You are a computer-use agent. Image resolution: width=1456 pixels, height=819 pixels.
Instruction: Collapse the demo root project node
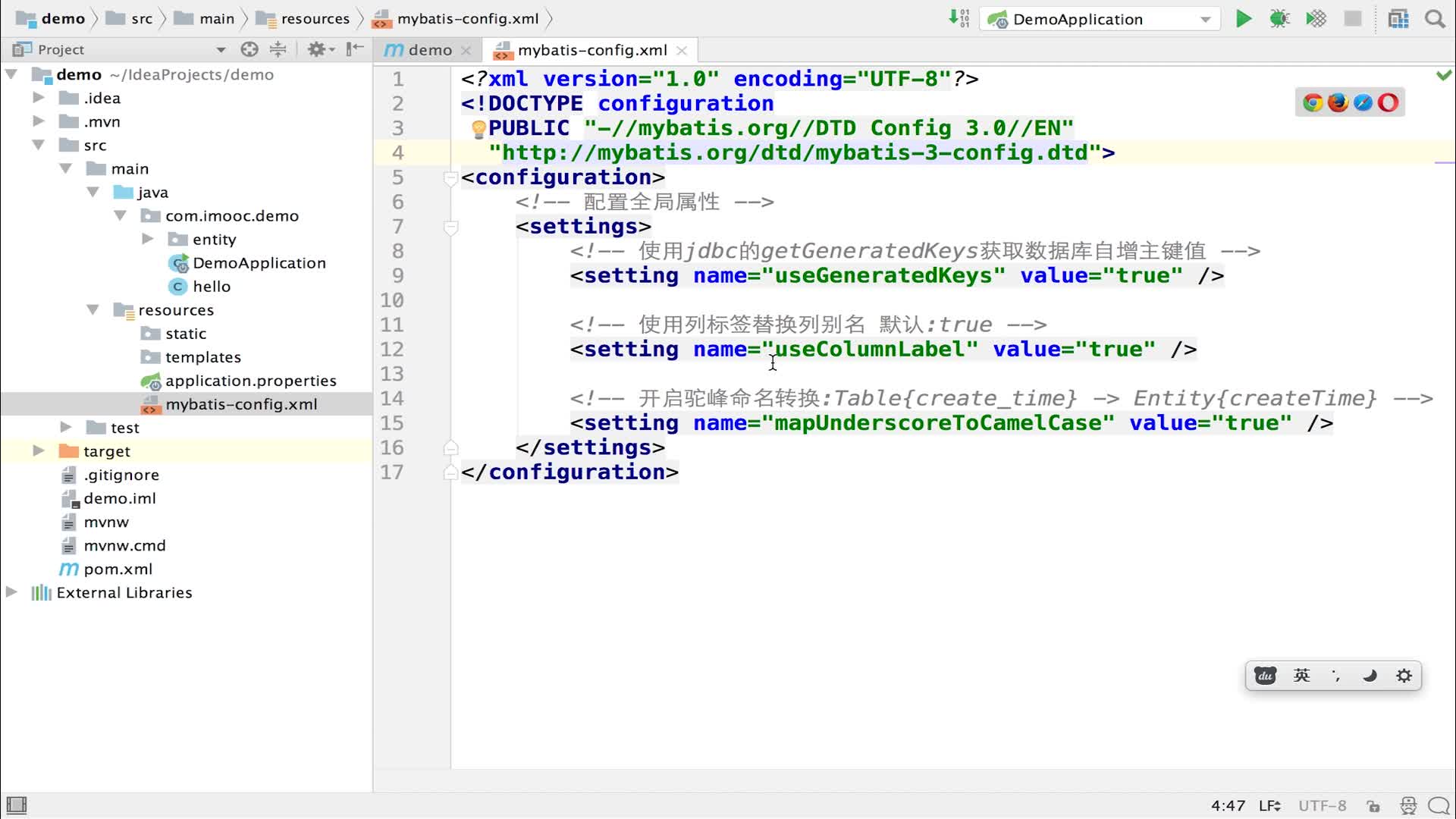11,74
